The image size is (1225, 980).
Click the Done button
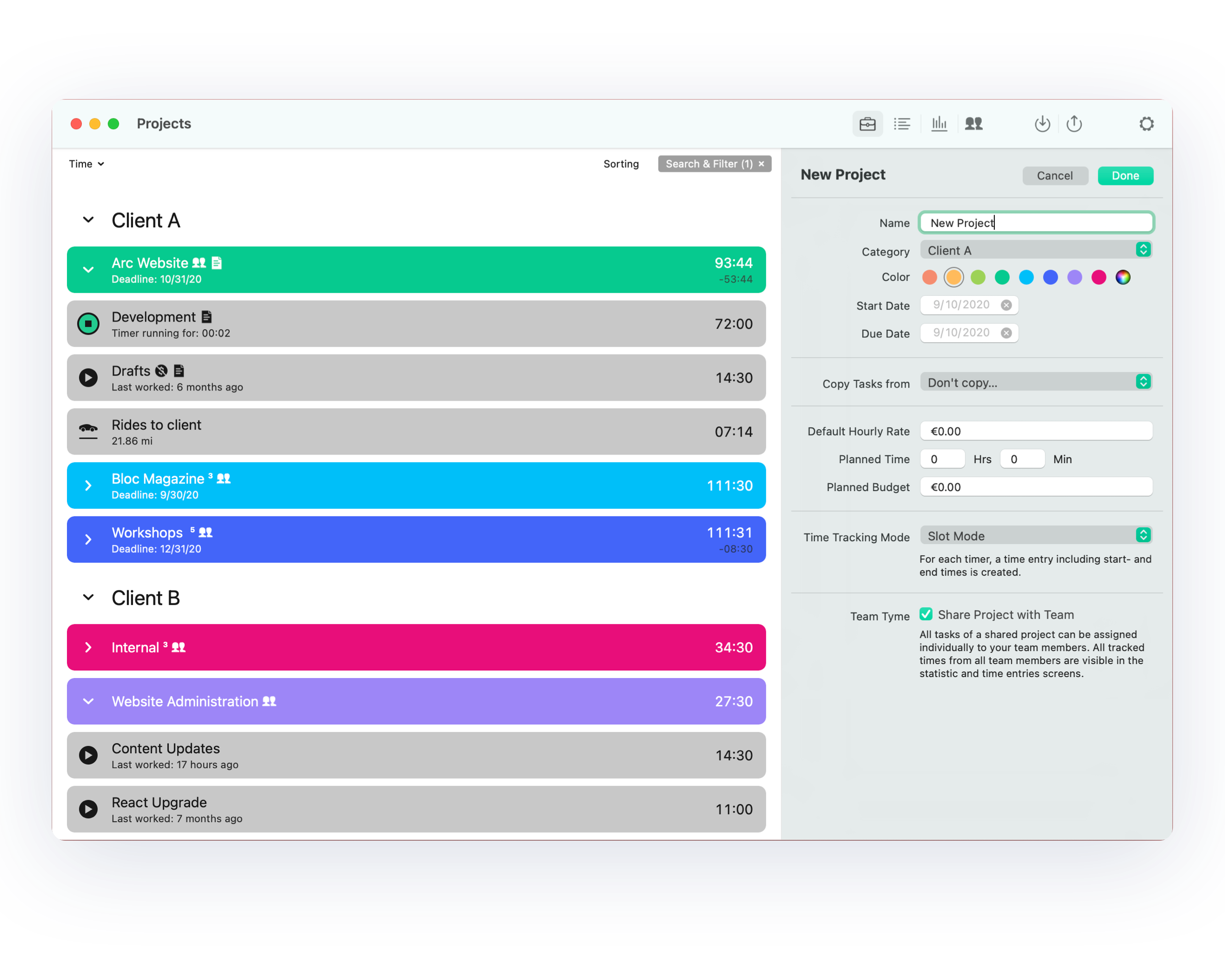point(1125,176)
